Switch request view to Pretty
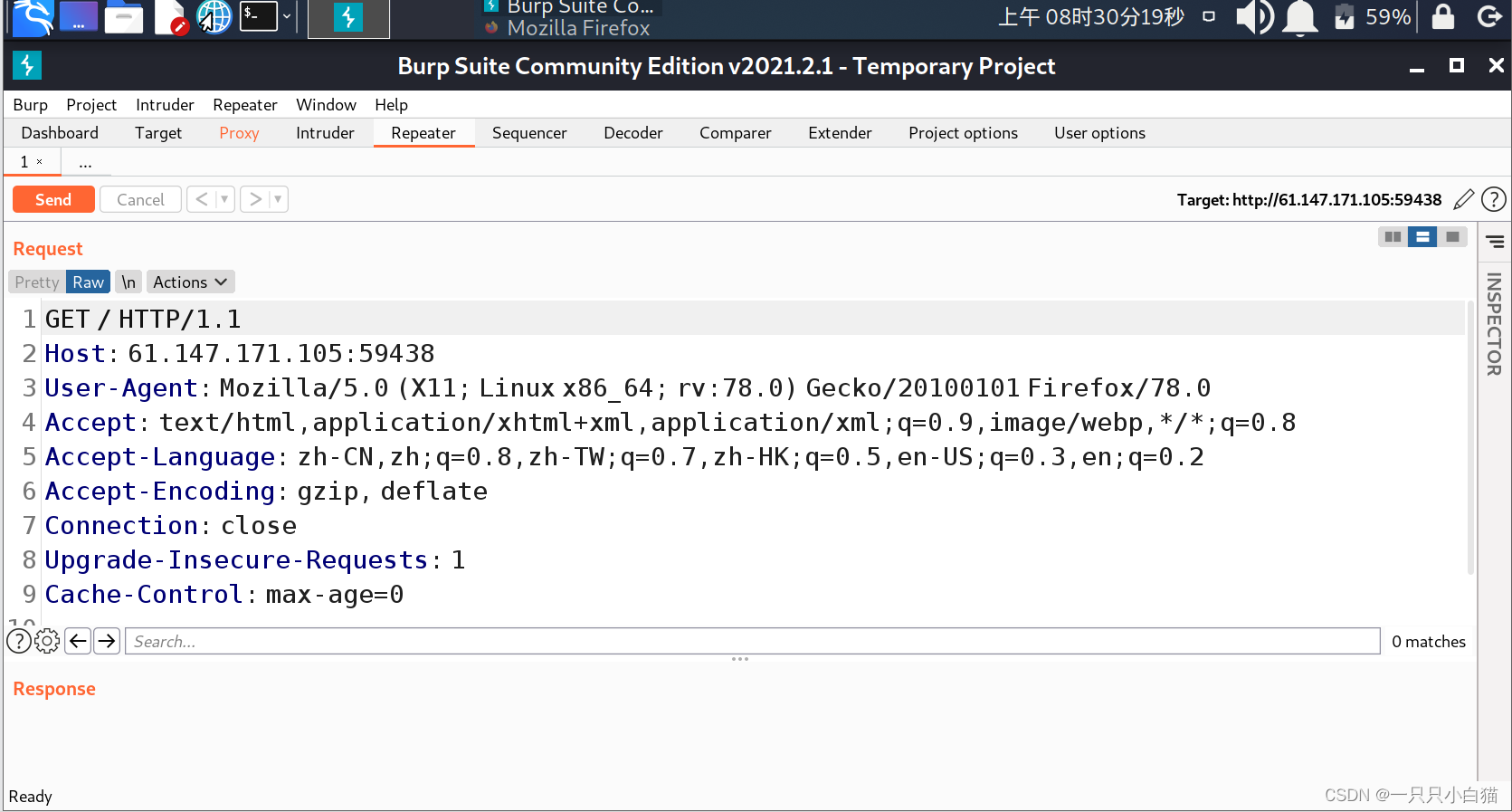This screenshot has height=812, width=1512. point(37,282)
